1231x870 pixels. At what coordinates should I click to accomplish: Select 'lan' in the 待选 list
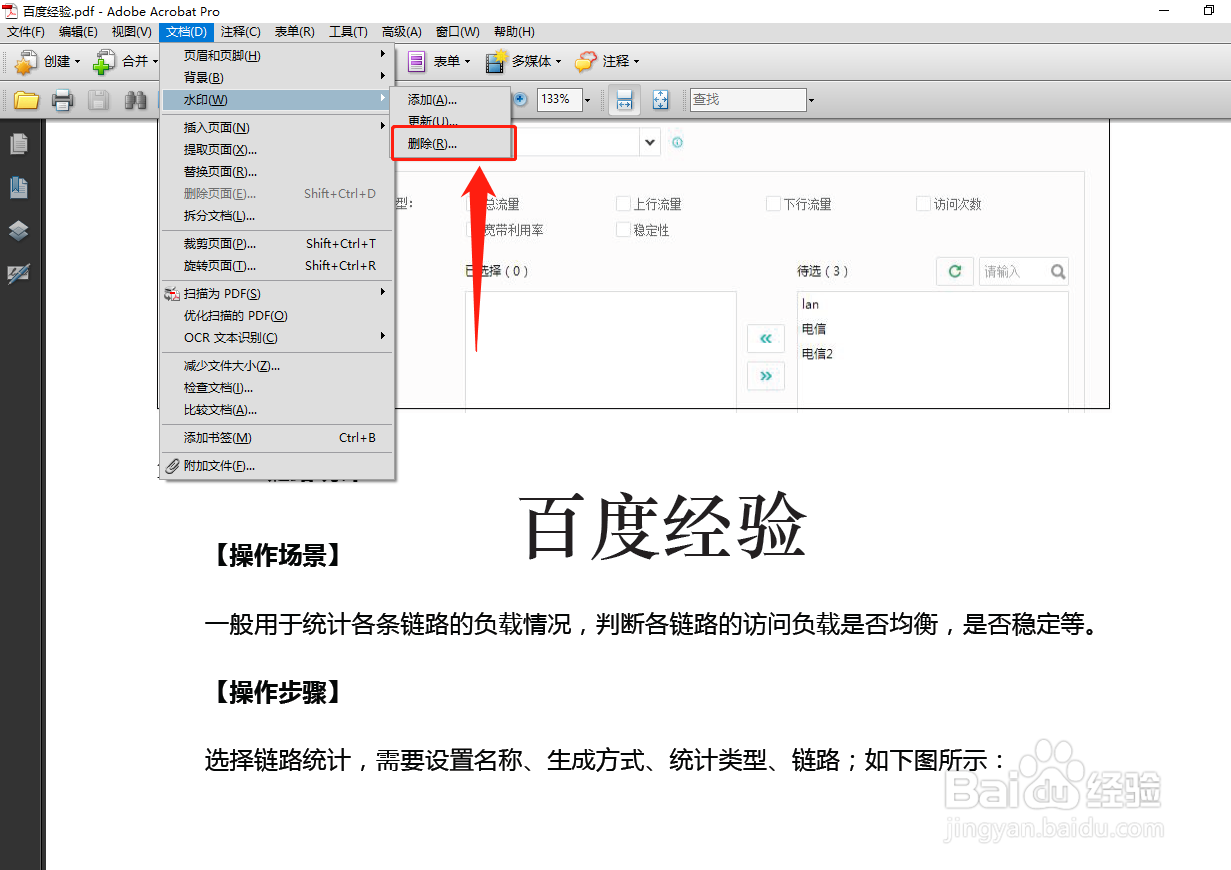pyautogui.click(x=810, y=303)
